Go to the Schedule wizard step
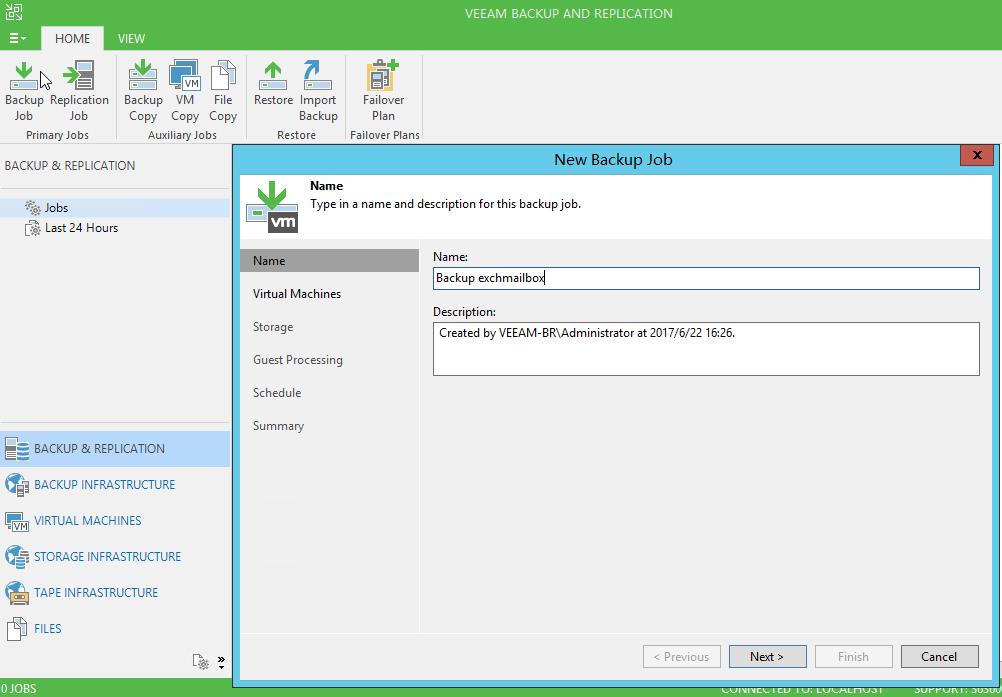Screen dimensions: 1002x697 (x=277, y=393)
